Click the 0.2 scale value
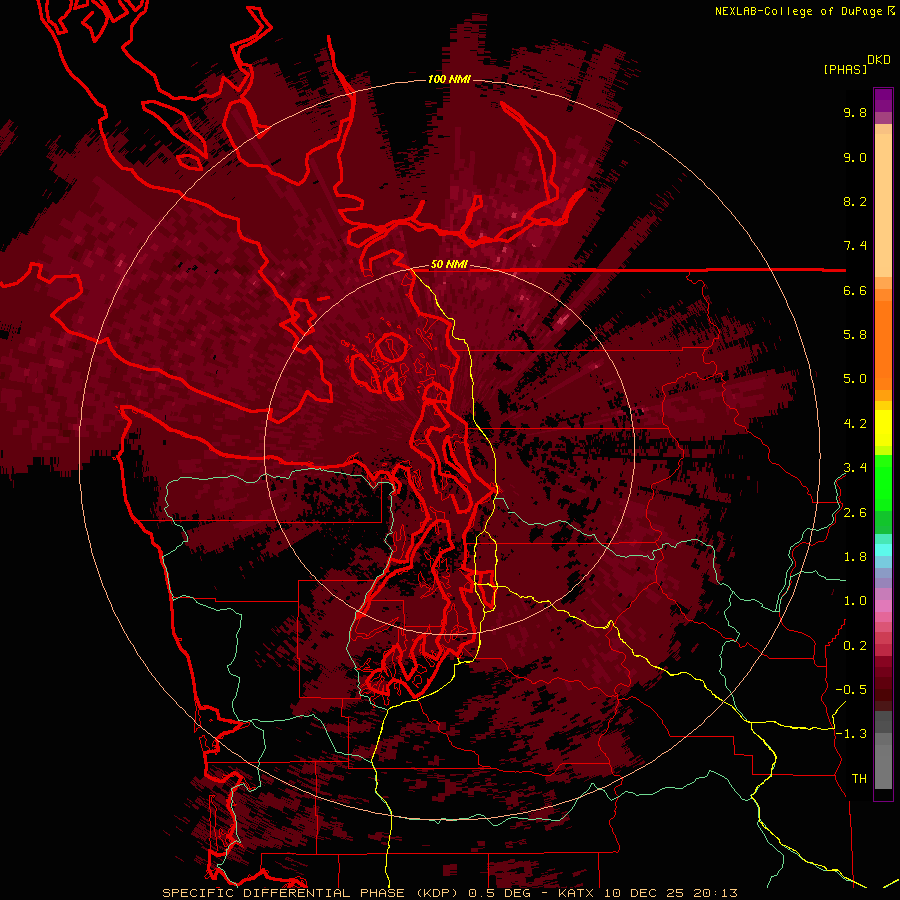Screen dimensions: 900x900 click(855, 646)
